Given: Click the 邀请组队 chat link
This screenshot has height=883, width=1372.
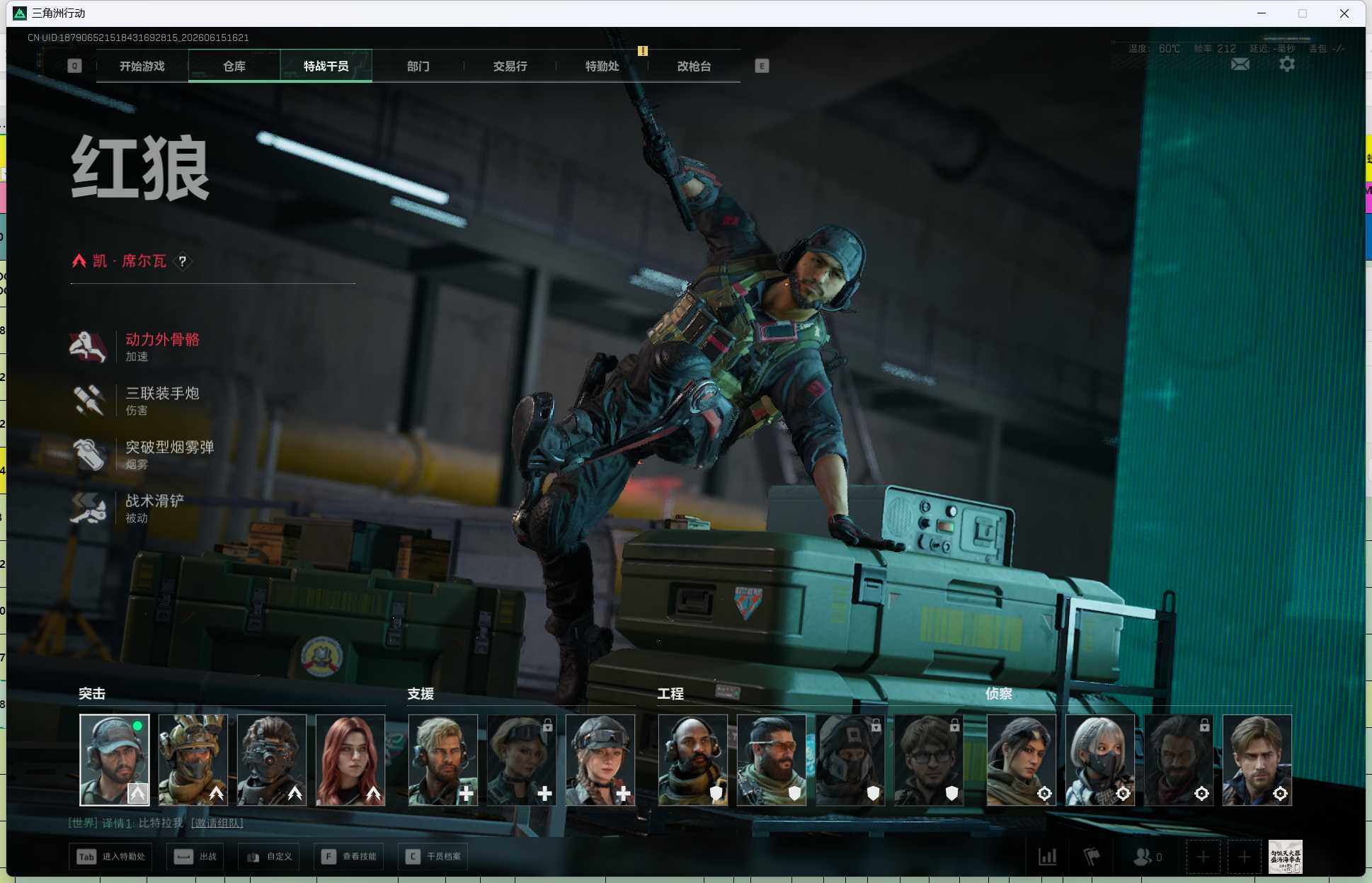Looking at the screenshot, I should point(217,823).
